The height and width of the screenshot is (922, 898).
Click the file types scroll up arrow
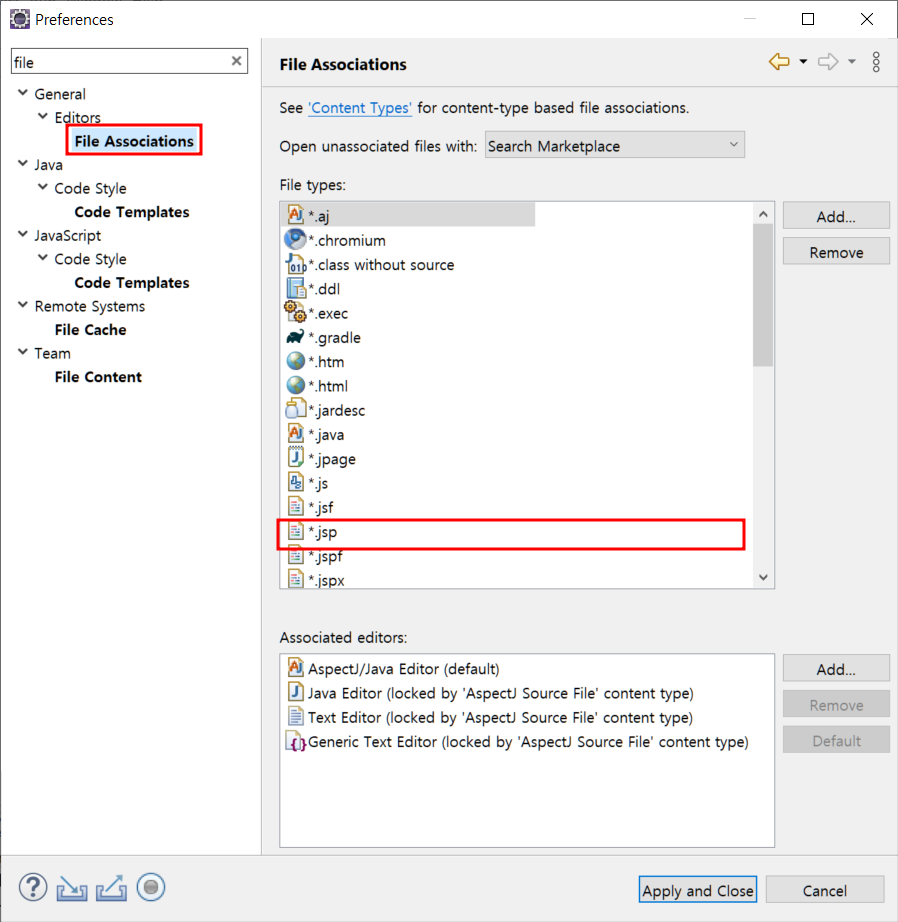click(x=763, y=214)
